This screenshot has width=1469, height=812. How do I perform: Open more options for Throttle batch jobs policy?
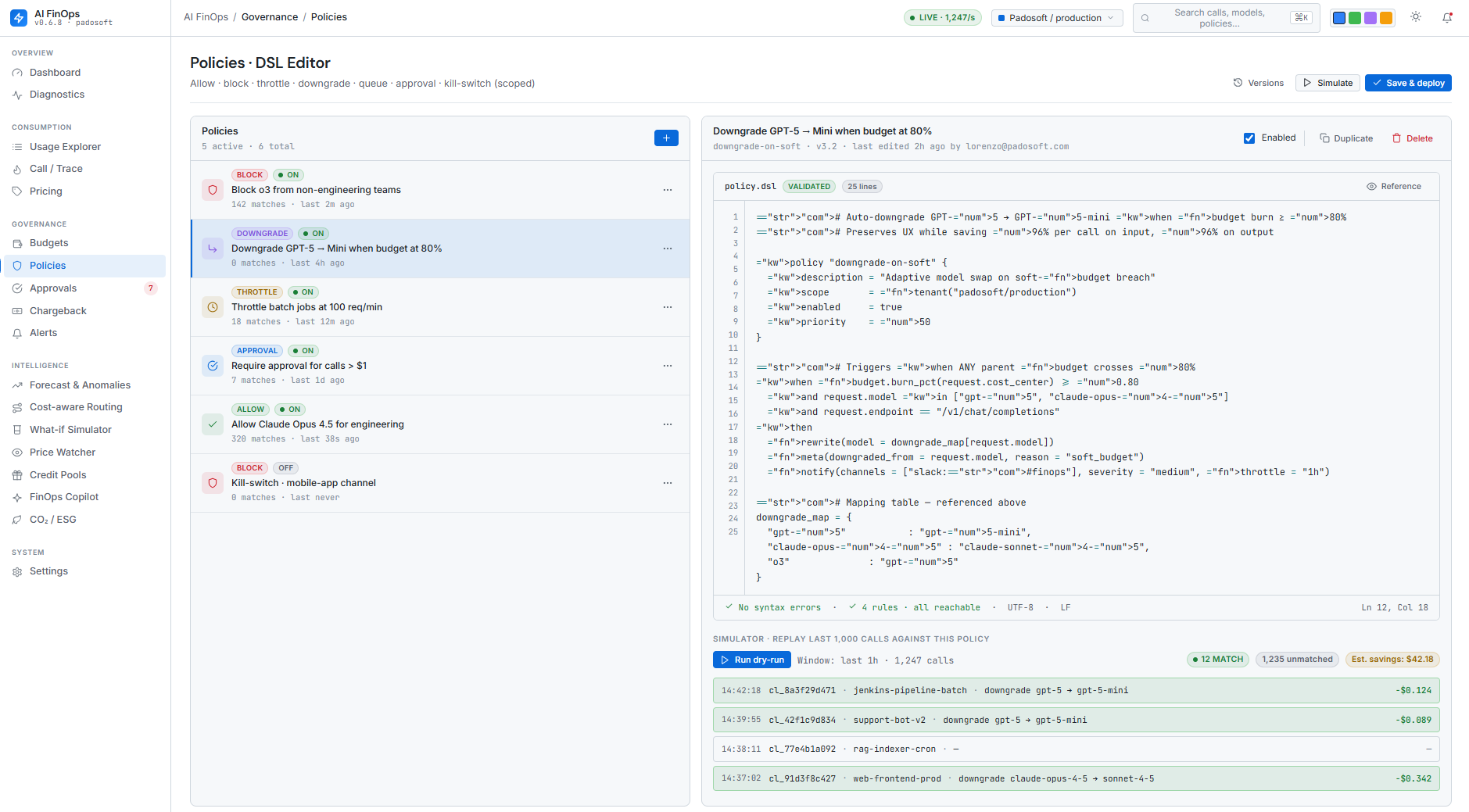pos(668,307)
